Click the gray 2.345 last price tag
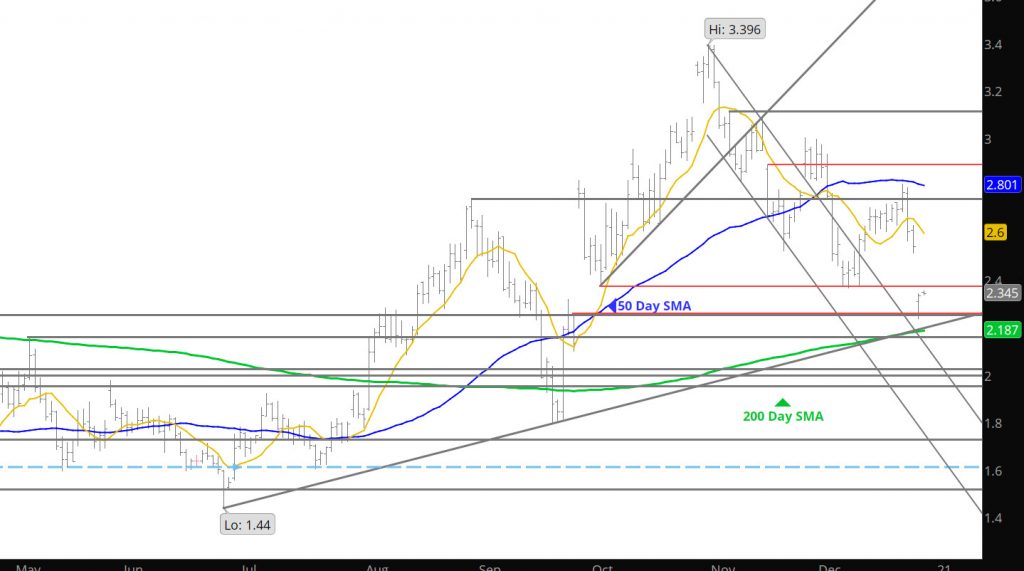The width and height of the screenshot is (1024, 571). [x=1002, y=293]
